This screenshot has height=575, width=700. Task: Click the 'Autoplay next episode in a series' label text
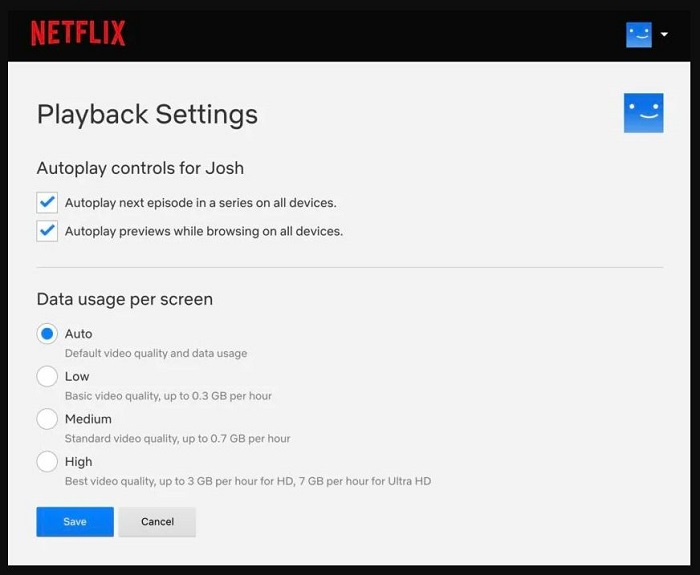pos(200,203)
